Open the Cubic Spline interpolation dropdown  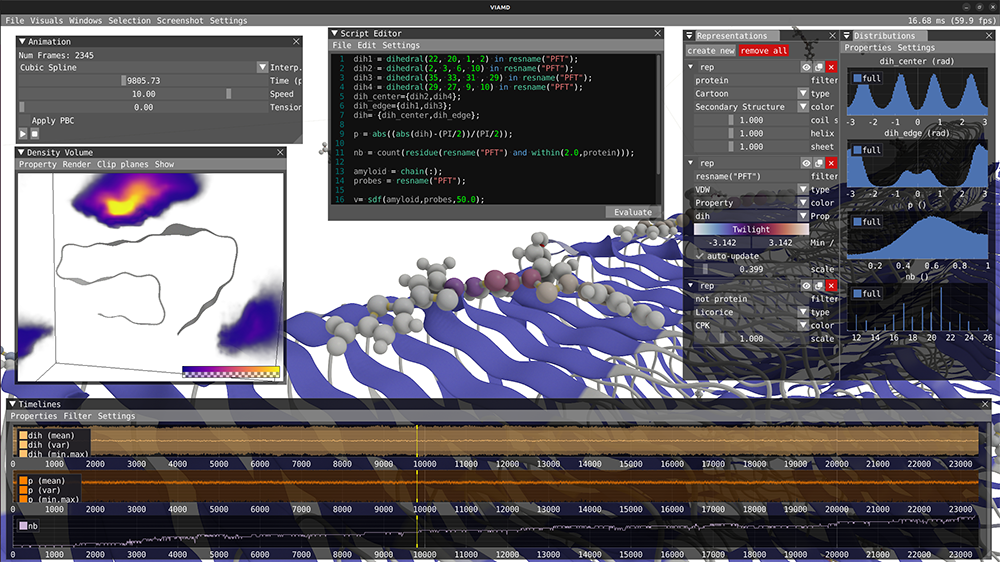point(262,68)
